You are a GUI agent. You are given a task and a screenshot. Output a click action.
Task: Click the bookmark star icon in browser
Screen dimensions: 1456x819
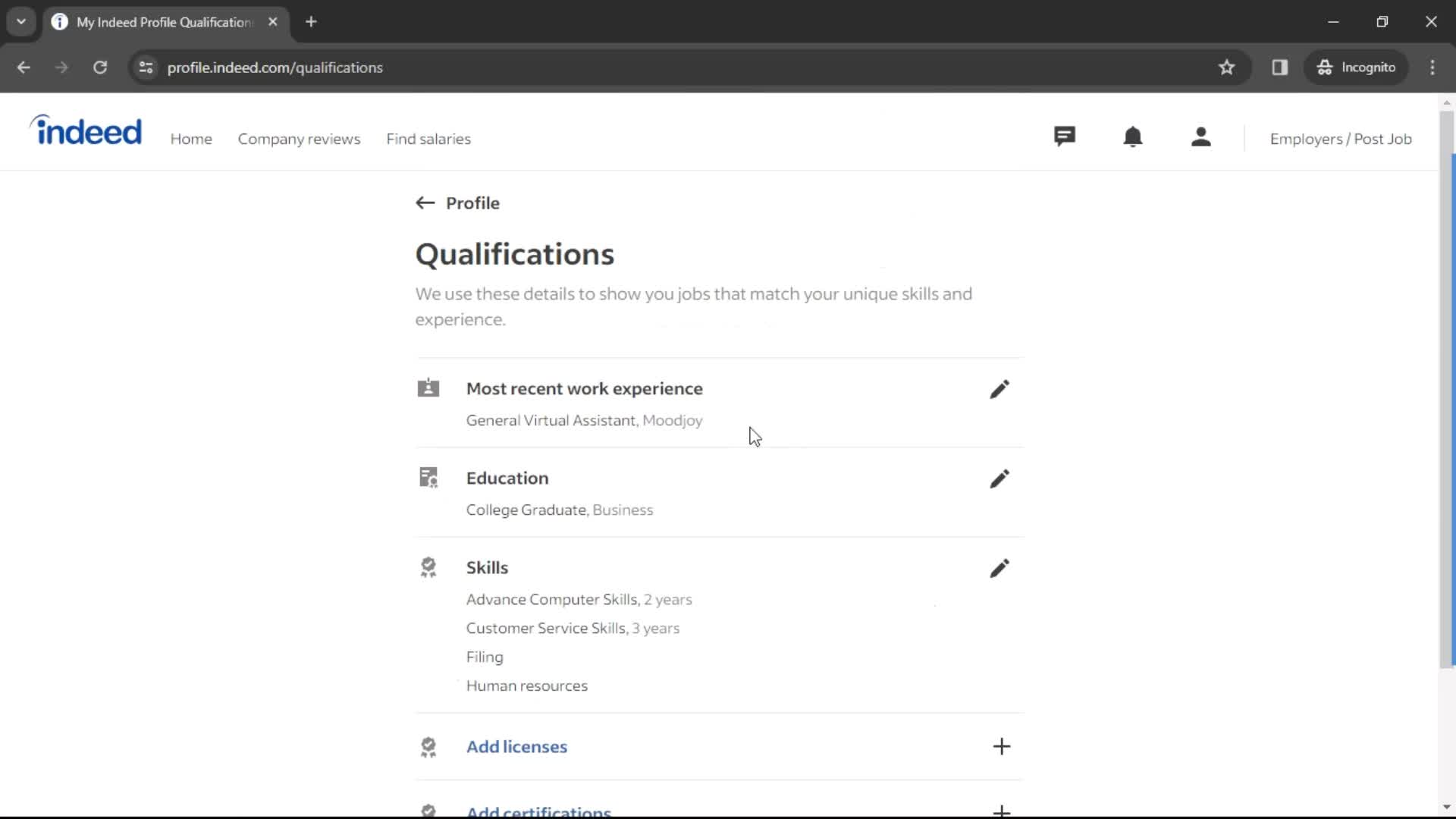coord(1228,68)
